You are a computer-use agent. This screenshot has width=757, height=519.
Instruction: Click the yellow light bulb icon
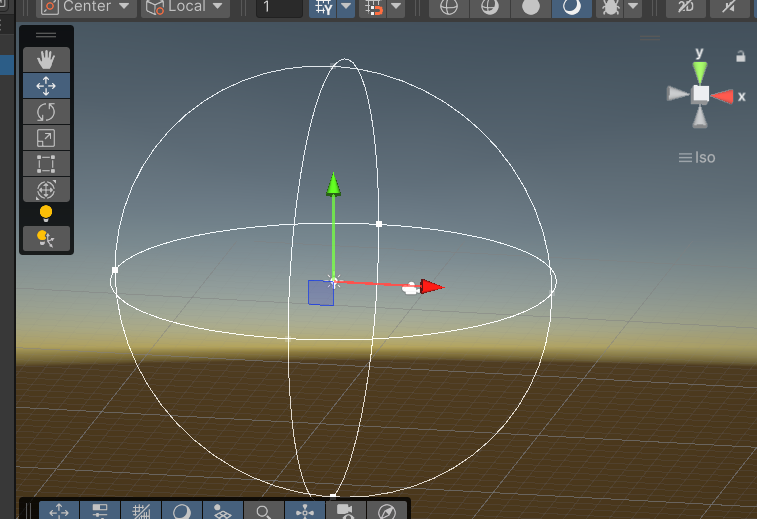[46, 213]
